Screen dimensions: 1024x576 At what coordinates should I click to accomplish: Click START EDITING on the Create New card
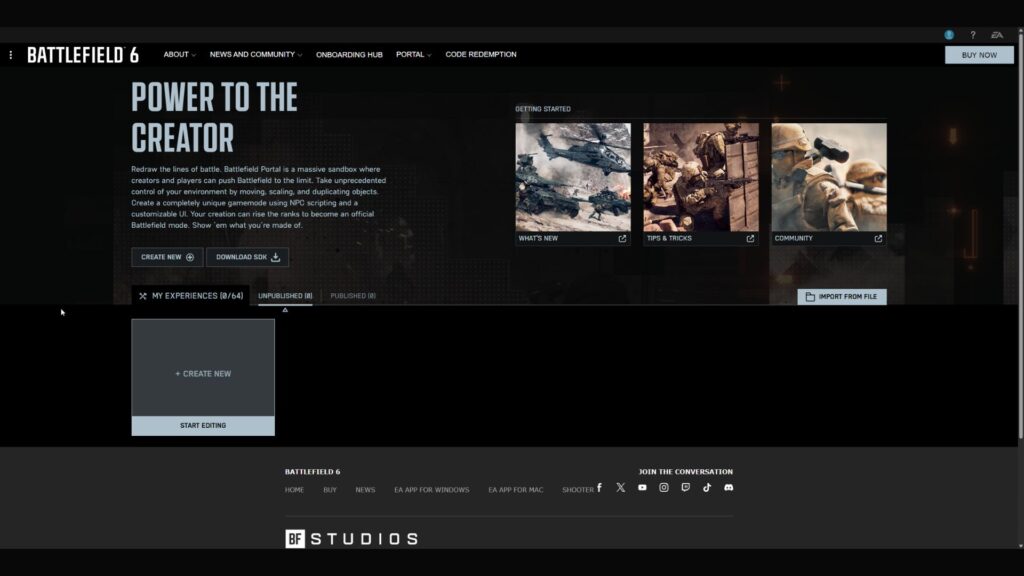202,425
